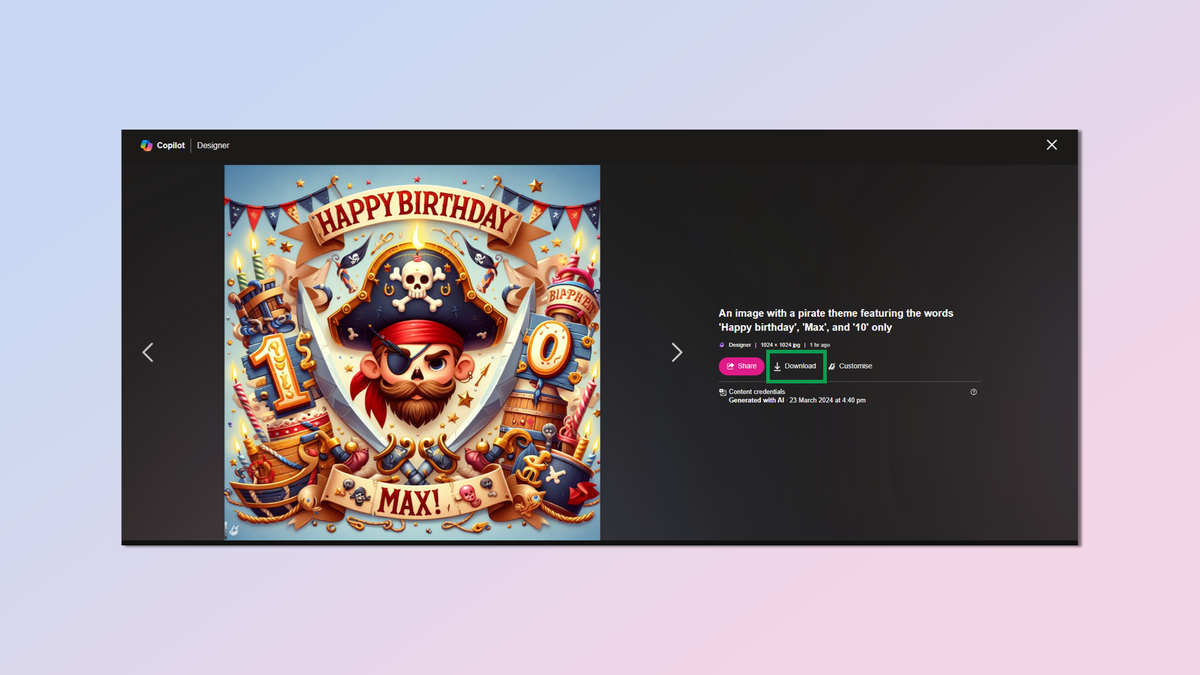Click the Designer link in the image metadata
Viewport: 1200px width, 675px height.
point(739,344)
